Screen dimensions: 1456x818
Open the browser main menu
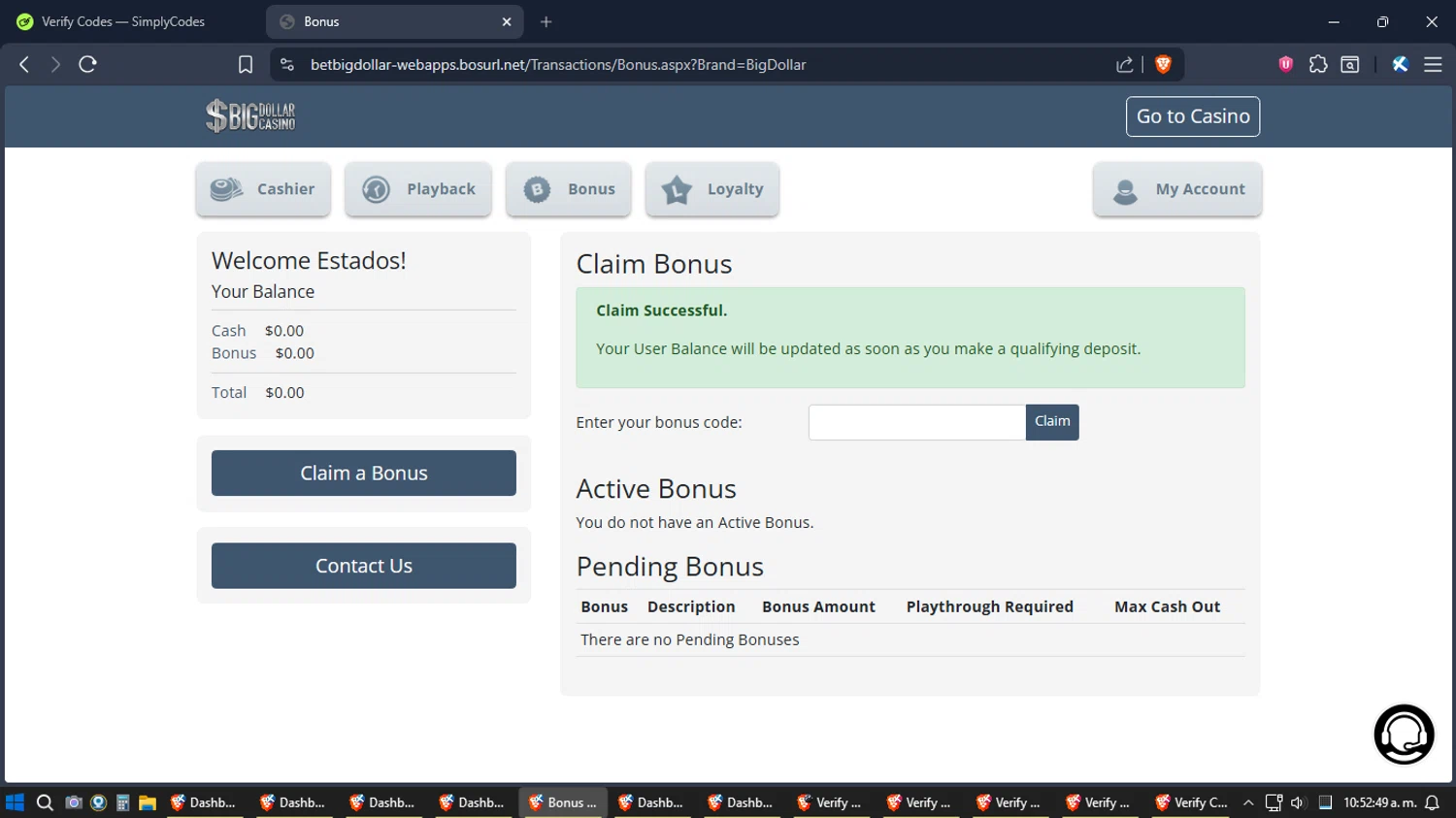[x=1433, y=64]
